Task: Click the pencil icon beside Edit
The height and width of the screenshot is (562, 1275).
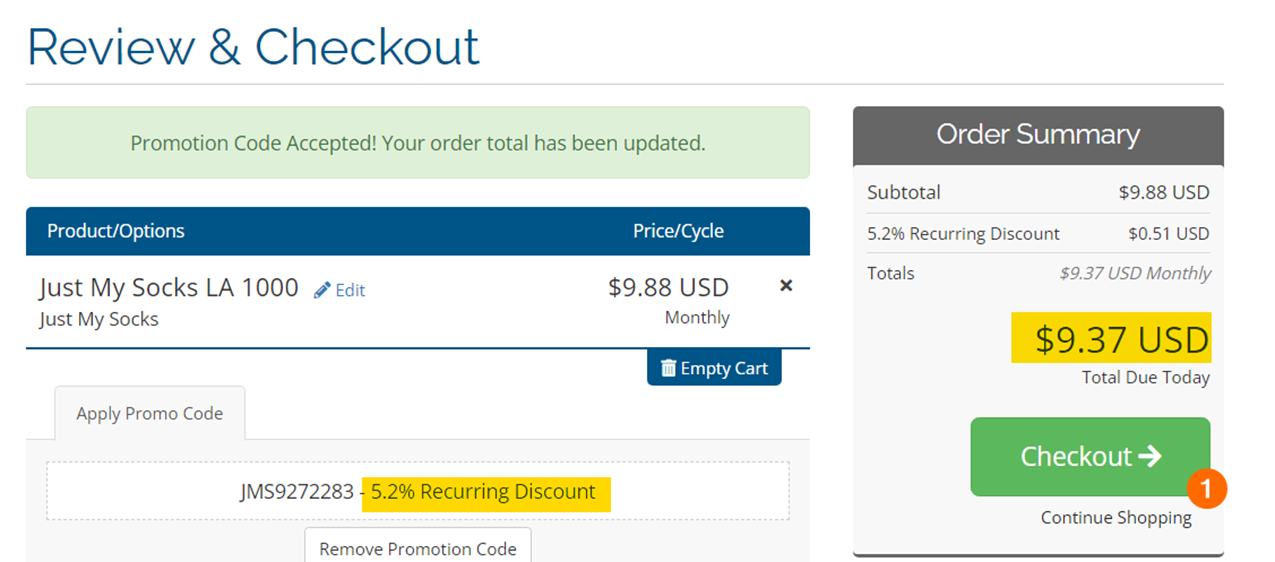Action: point(322,290)
